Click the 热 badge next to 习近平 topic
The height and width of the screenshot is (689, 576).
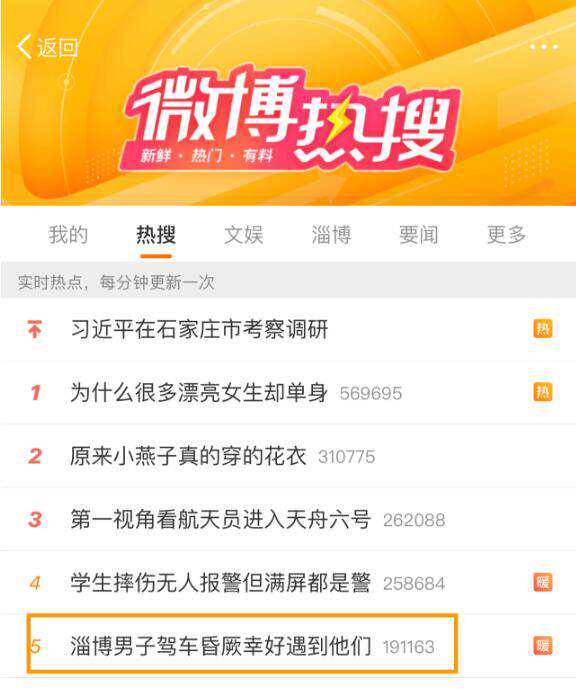coord(543,328)
